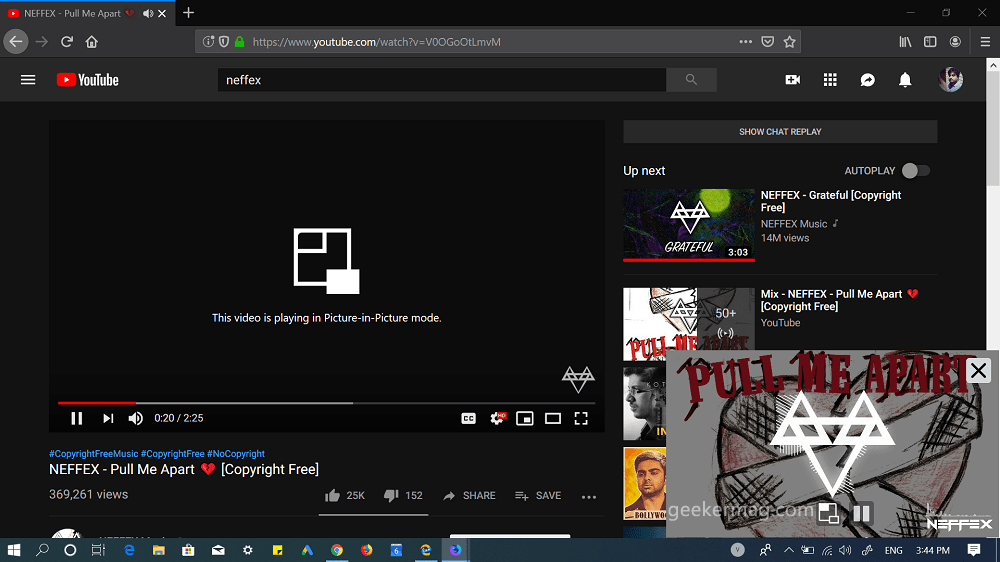Like the video with thumbs up
The height and width of the screenshot is (562, 1000).
344,496
